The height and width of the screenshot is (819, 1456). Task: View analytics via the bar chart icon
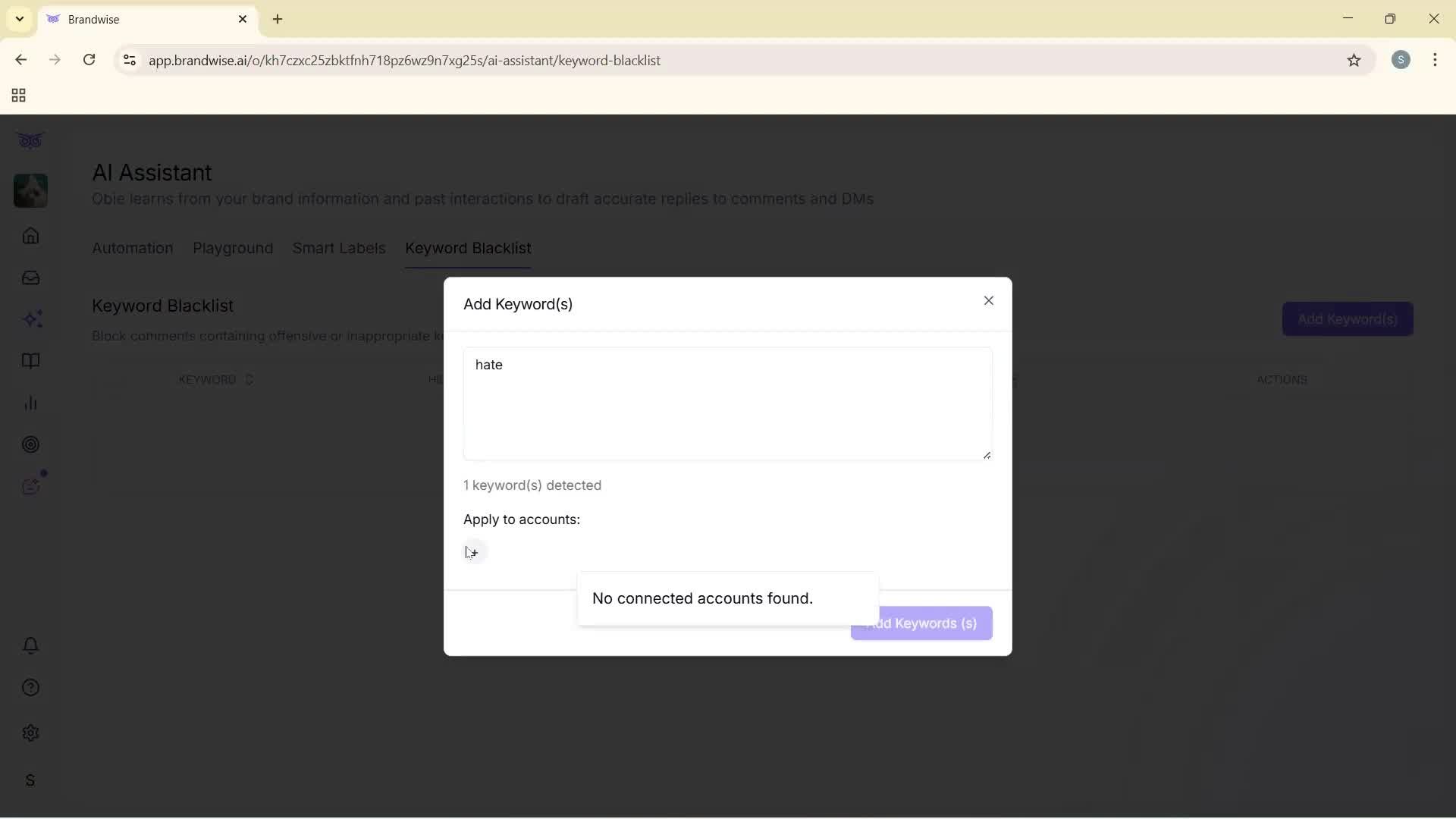30,403
